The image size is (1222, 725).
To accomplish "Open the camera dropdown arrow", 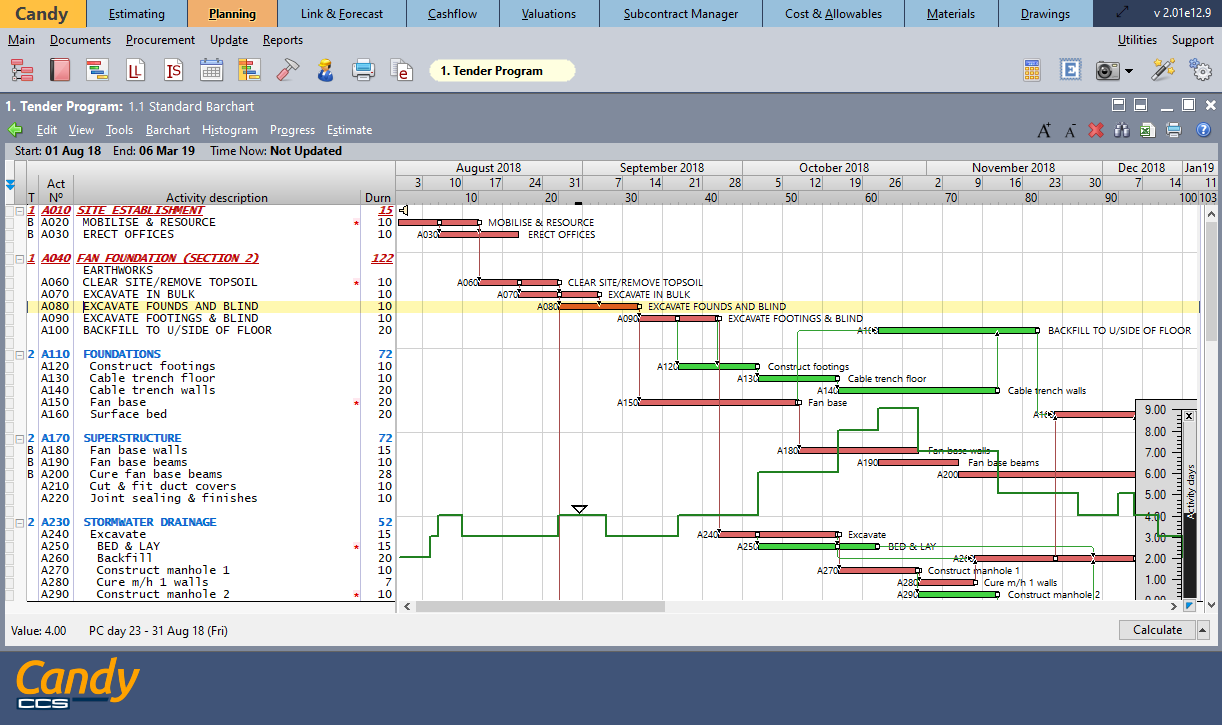I will point(1129,71).
